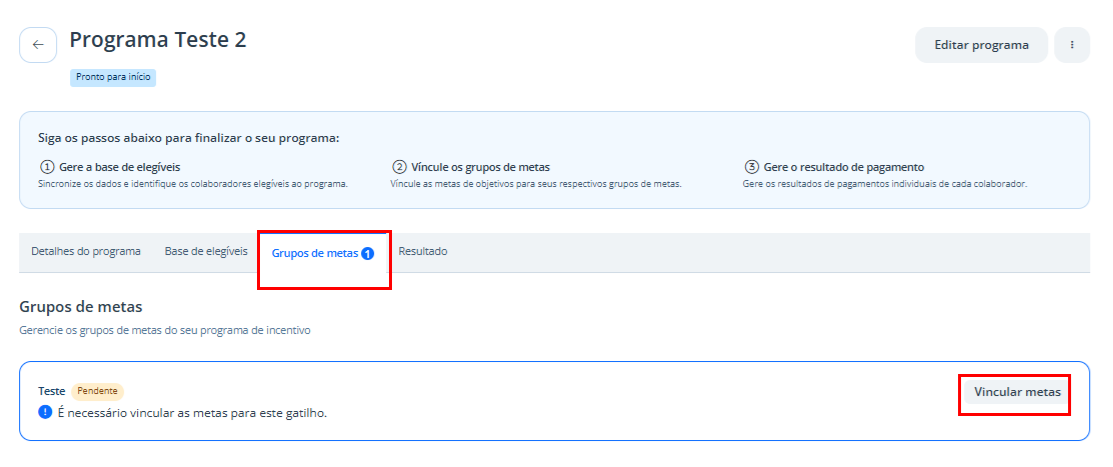Click the Editar programa button
Image resolution: width=1113 pixels, height=467 pixels.
point(981,45)
